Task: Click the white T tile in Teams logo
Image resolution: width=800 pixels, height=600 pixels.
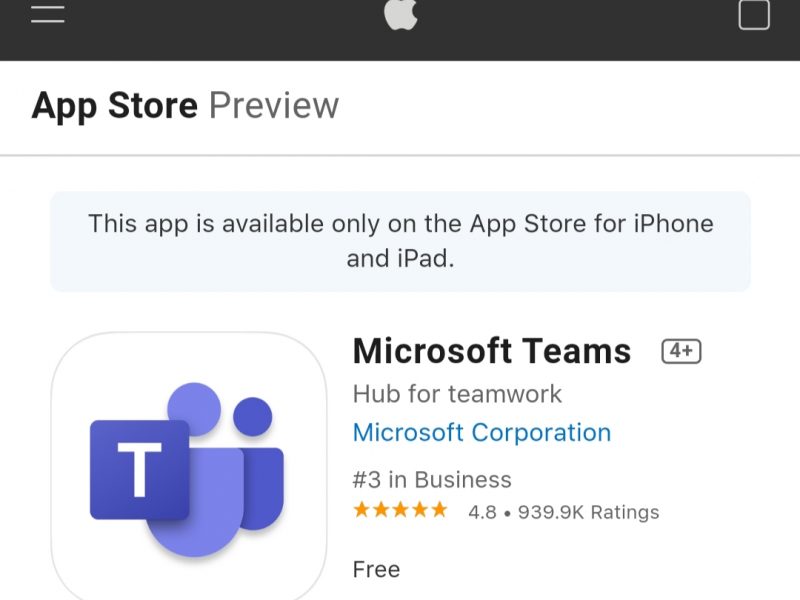Action: 139,469
